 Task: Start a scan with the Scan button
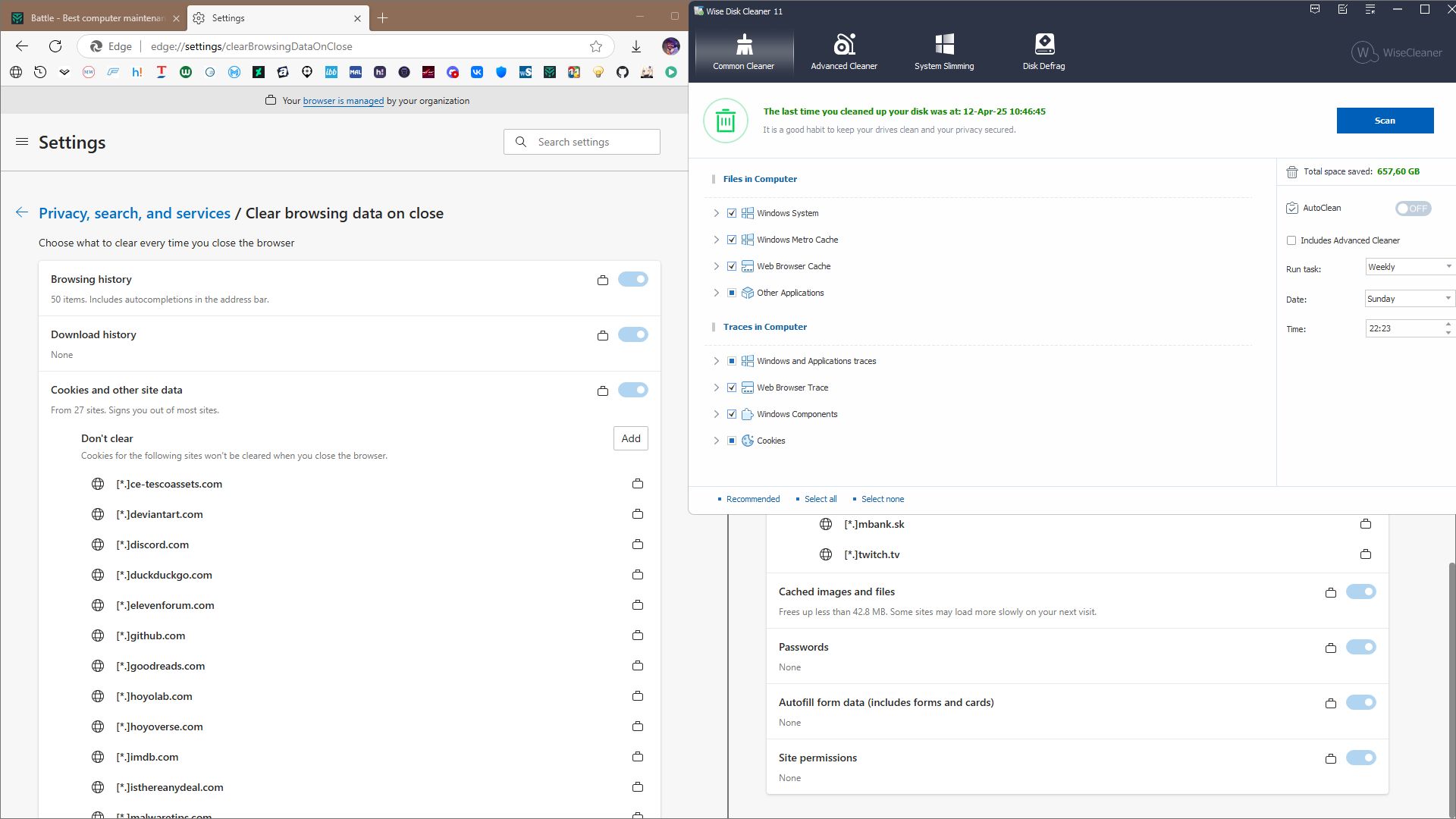click(x=1385, y=121)
